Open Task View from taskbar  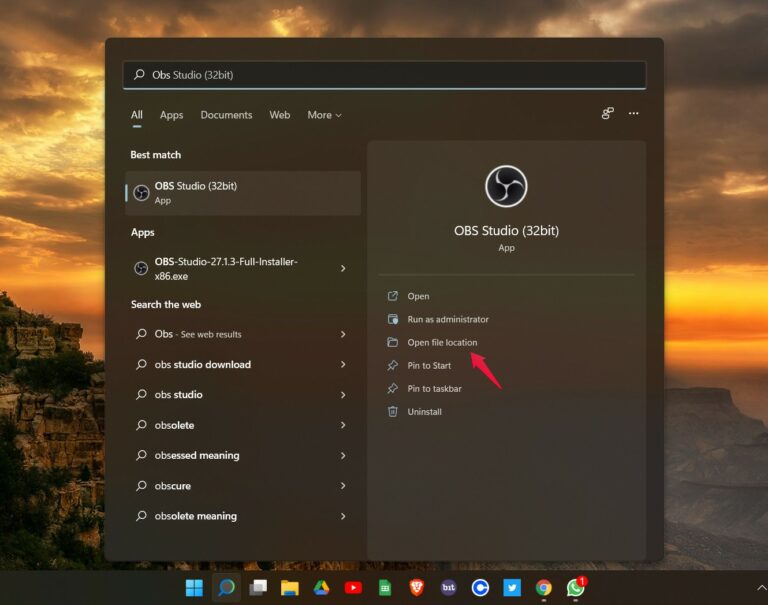(258, 587)
